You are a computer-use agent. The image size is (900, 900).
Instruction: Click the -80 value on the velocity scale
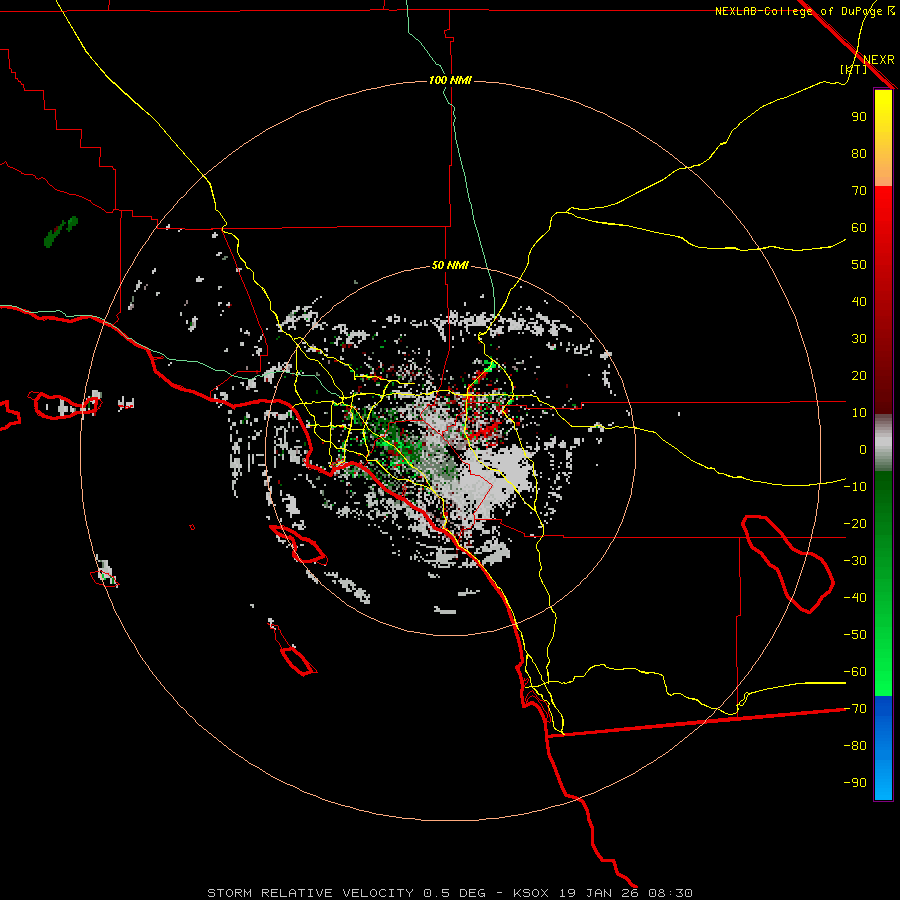click(855, 746)
